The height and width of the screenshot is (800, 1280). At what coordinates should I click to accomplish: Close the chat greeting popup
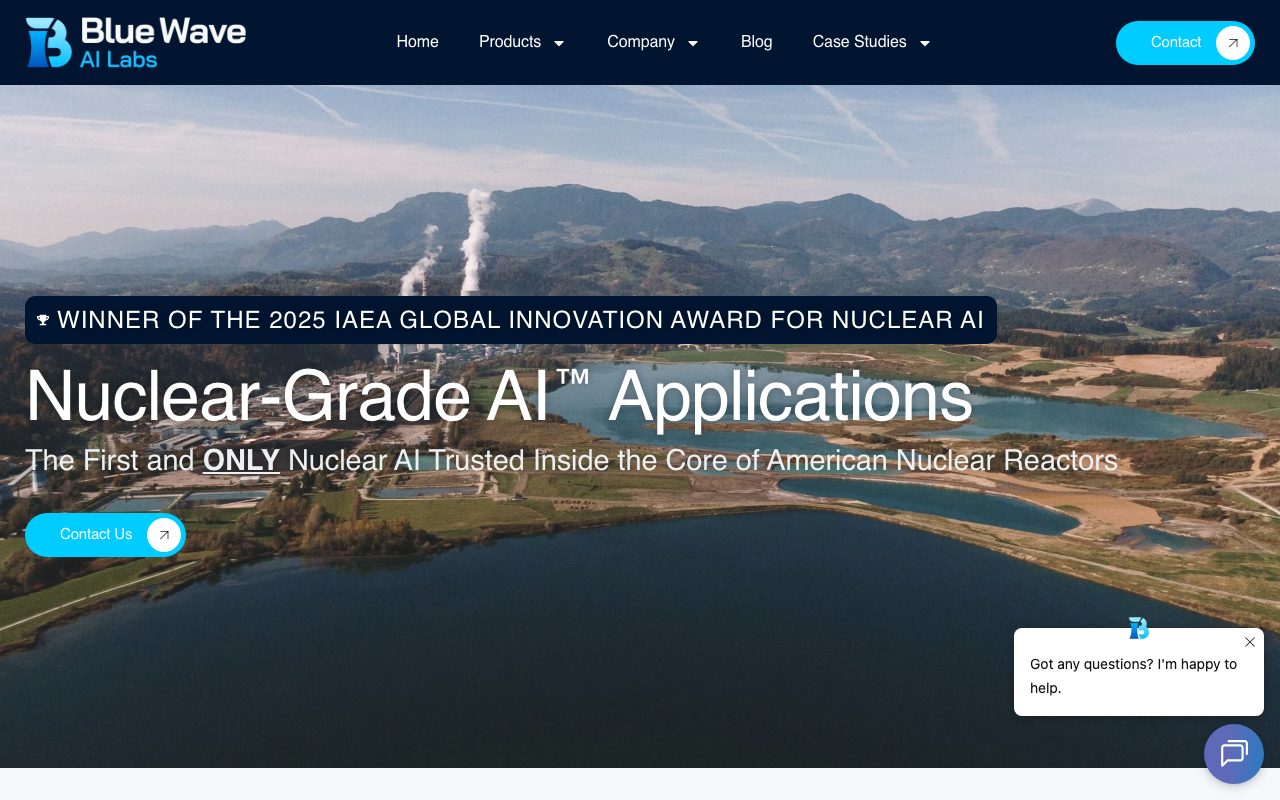coord(1249,642)
